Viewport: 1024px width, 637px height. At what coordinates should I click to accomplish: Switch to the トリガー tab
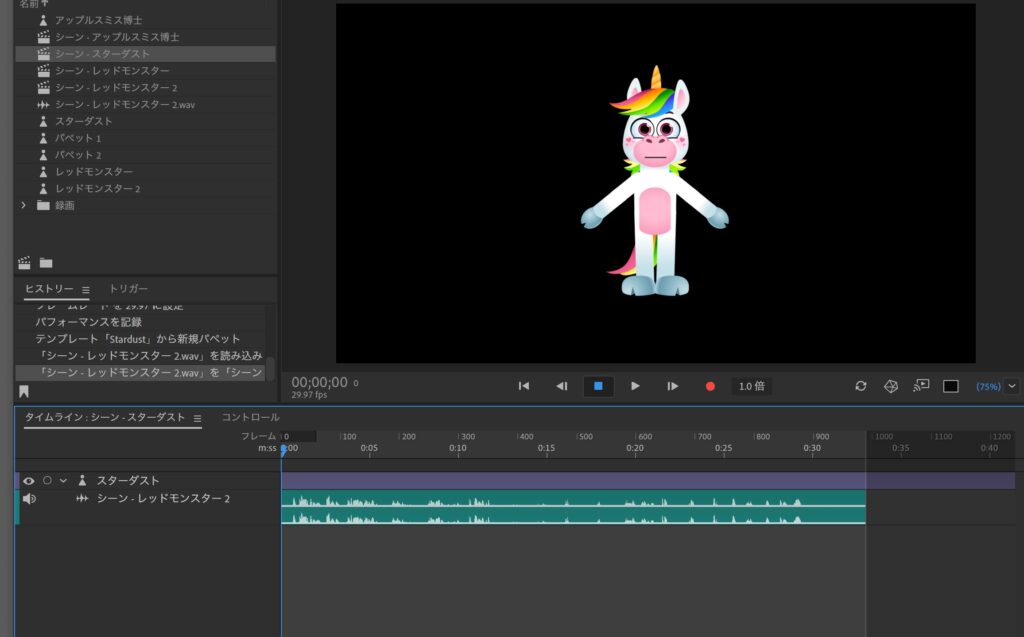coord(128,289)
